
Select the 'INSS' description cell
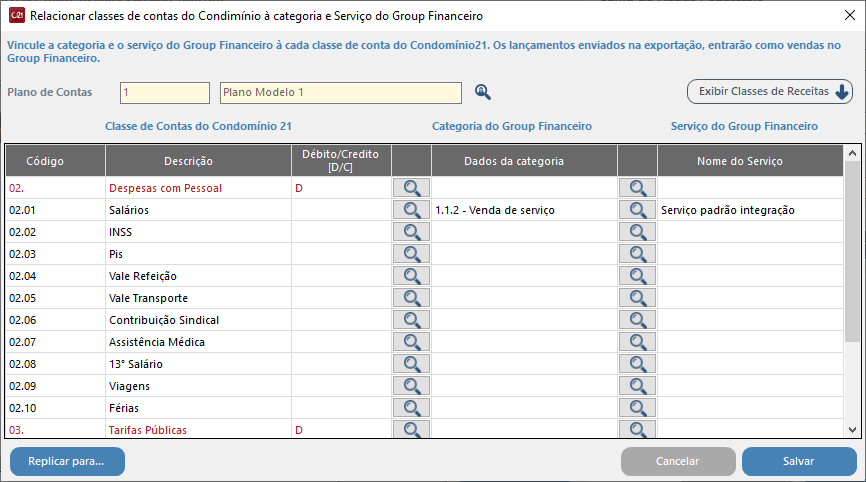198,232
